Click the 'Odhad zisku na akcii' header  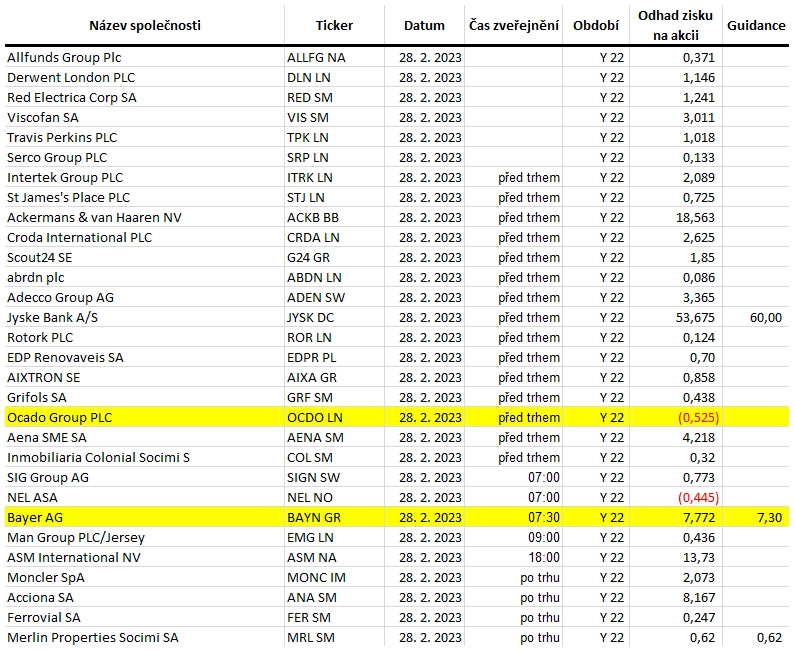tap(675, 25)
